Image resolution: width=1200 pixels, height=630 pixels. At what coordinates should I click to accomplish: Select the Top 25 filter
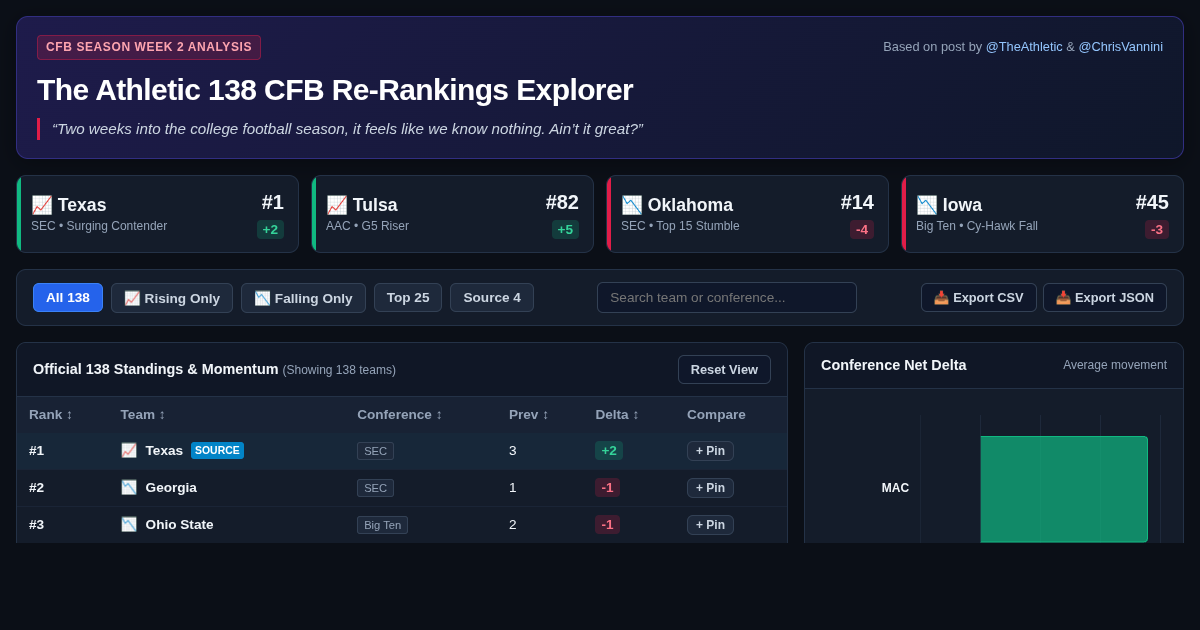[408, 297]
